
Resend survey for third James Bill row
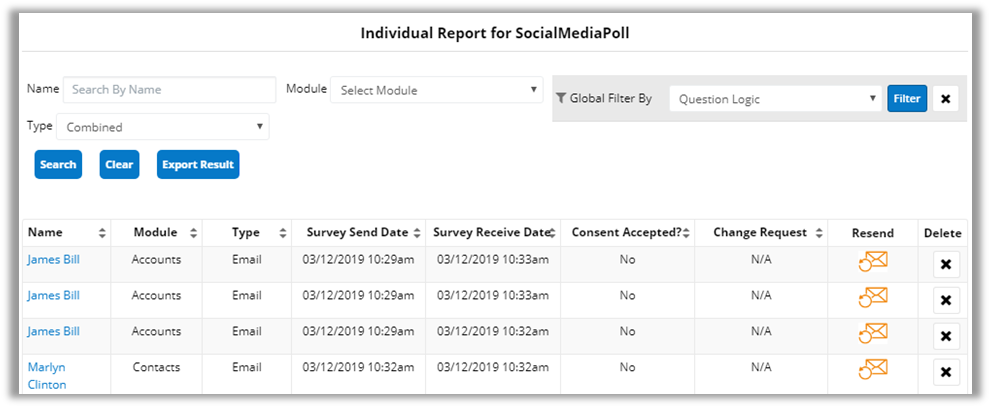[873, 333]
